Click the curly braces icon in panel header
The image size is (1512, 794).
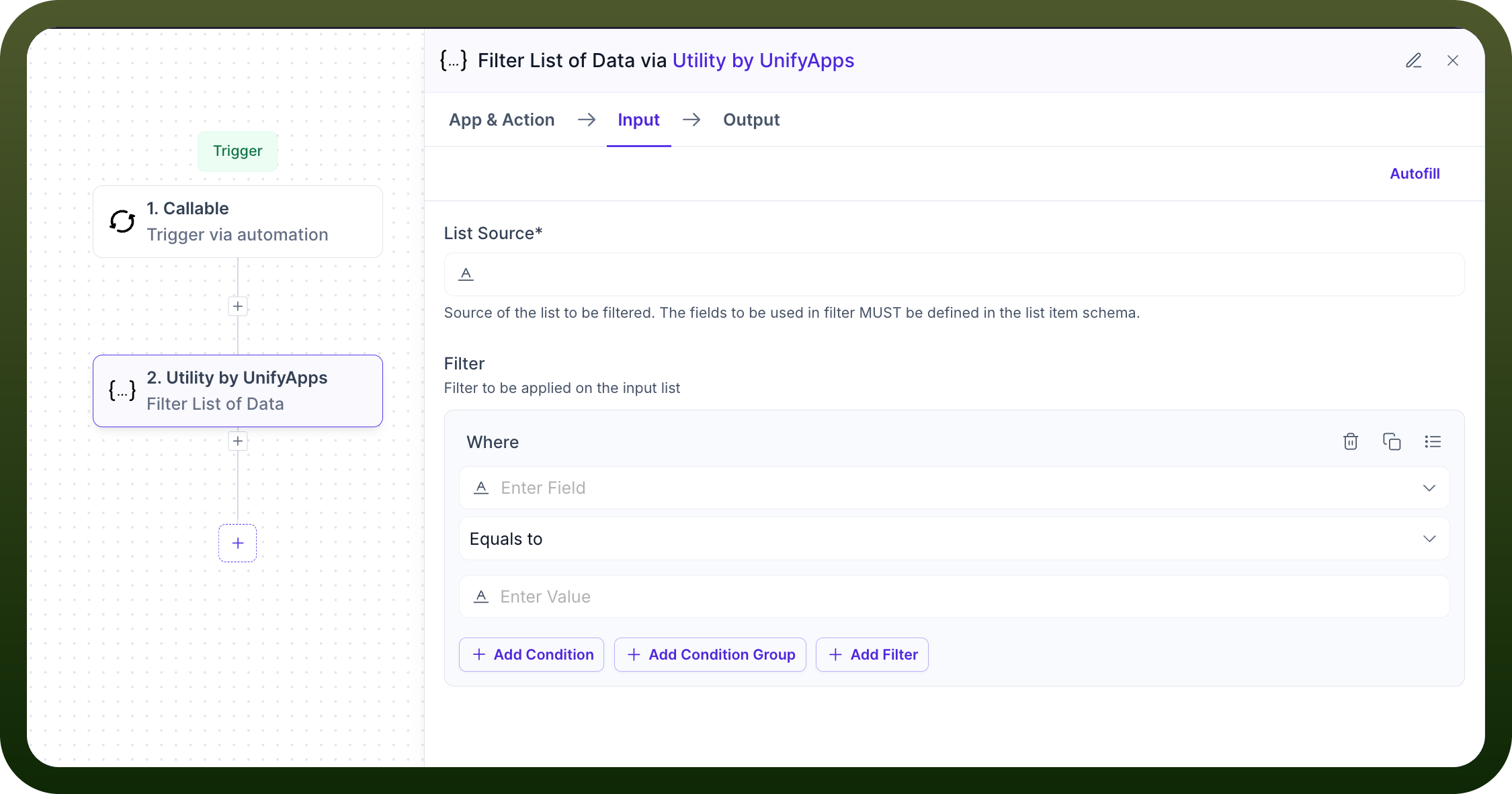click(x=454, y=60)
